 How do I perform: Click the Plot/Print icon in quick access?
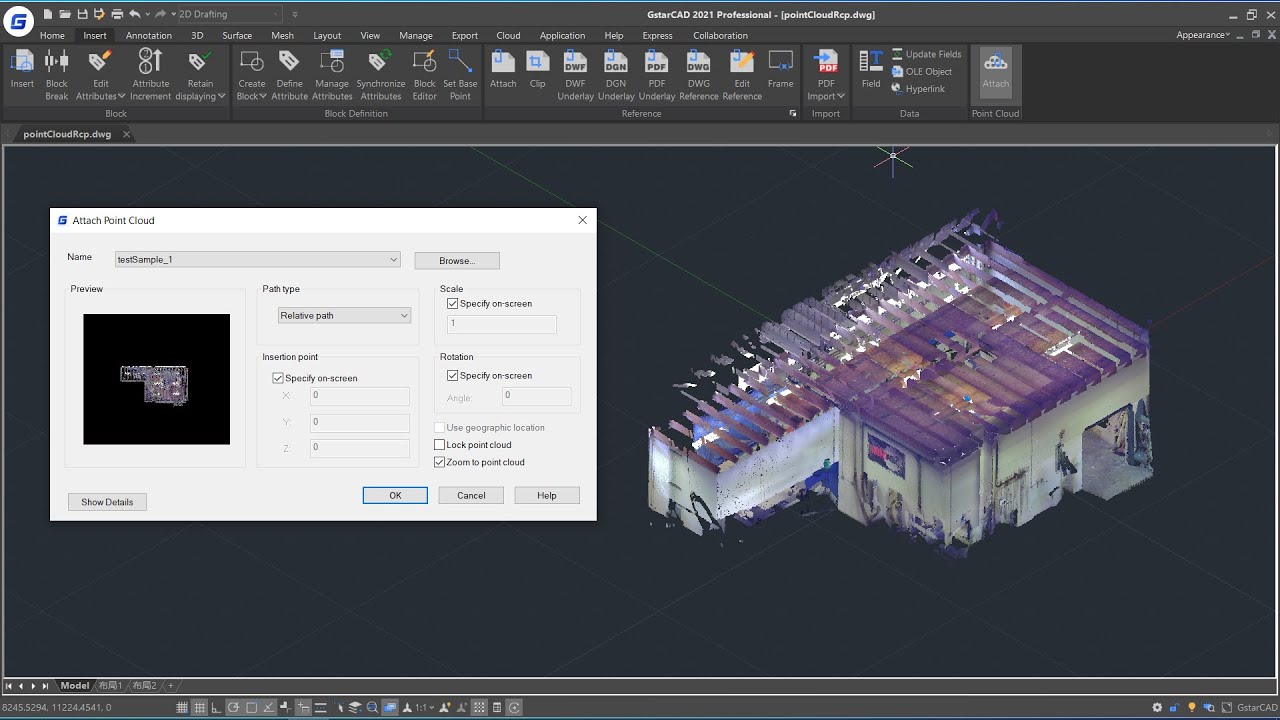[117, 14]
